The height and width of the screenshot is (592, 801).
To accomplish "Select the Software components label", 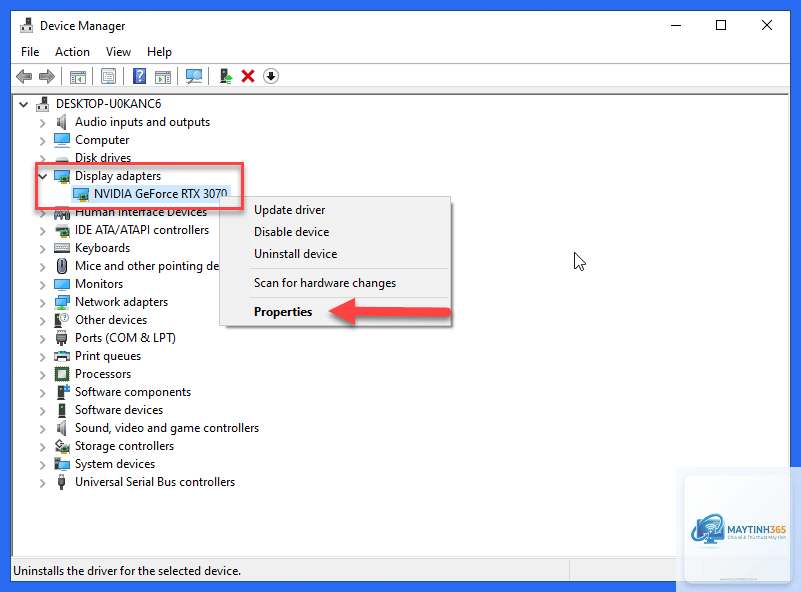I will 133,392.
